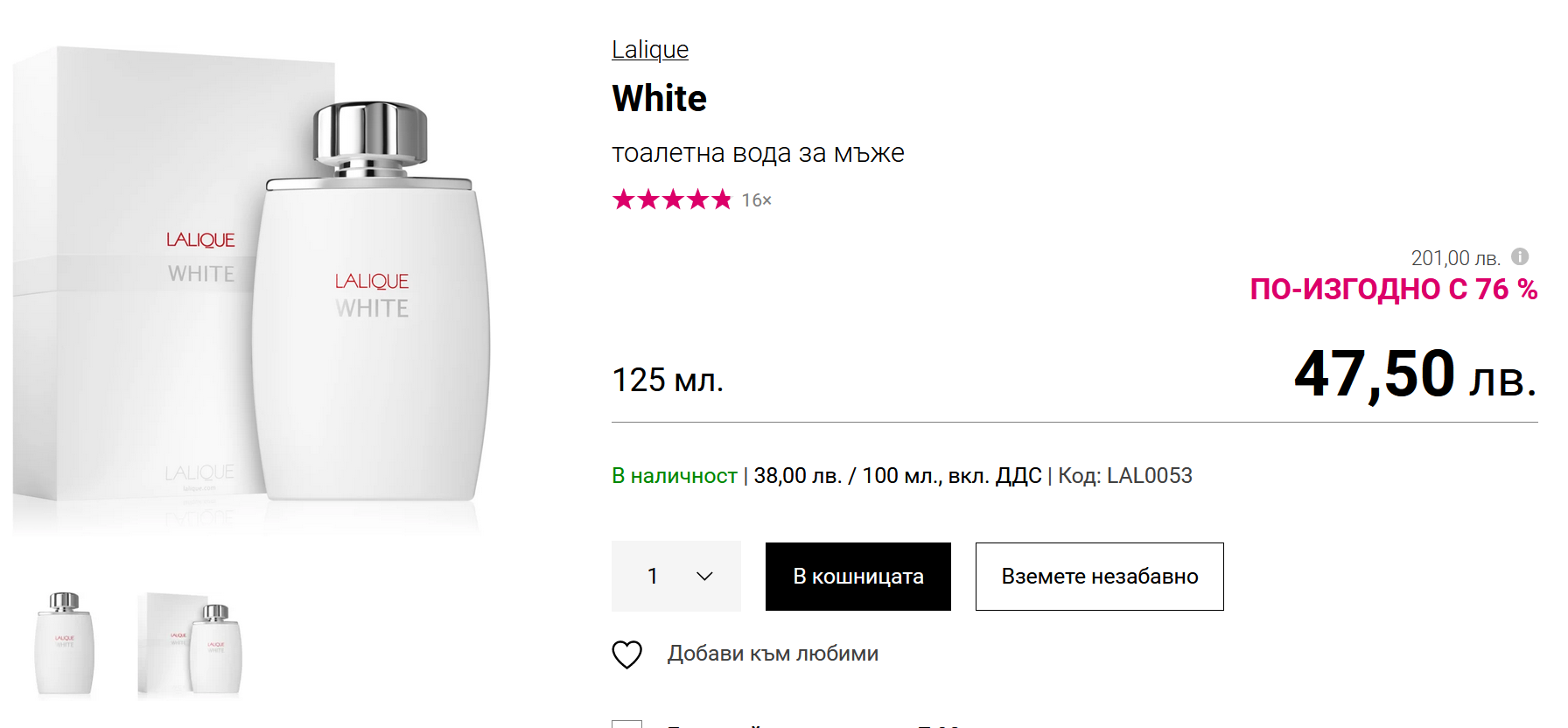Image resolution: width=1568 pixels, height=728 pixels.
Task: Click the Добави към любими text
Action: pos(773,654)
